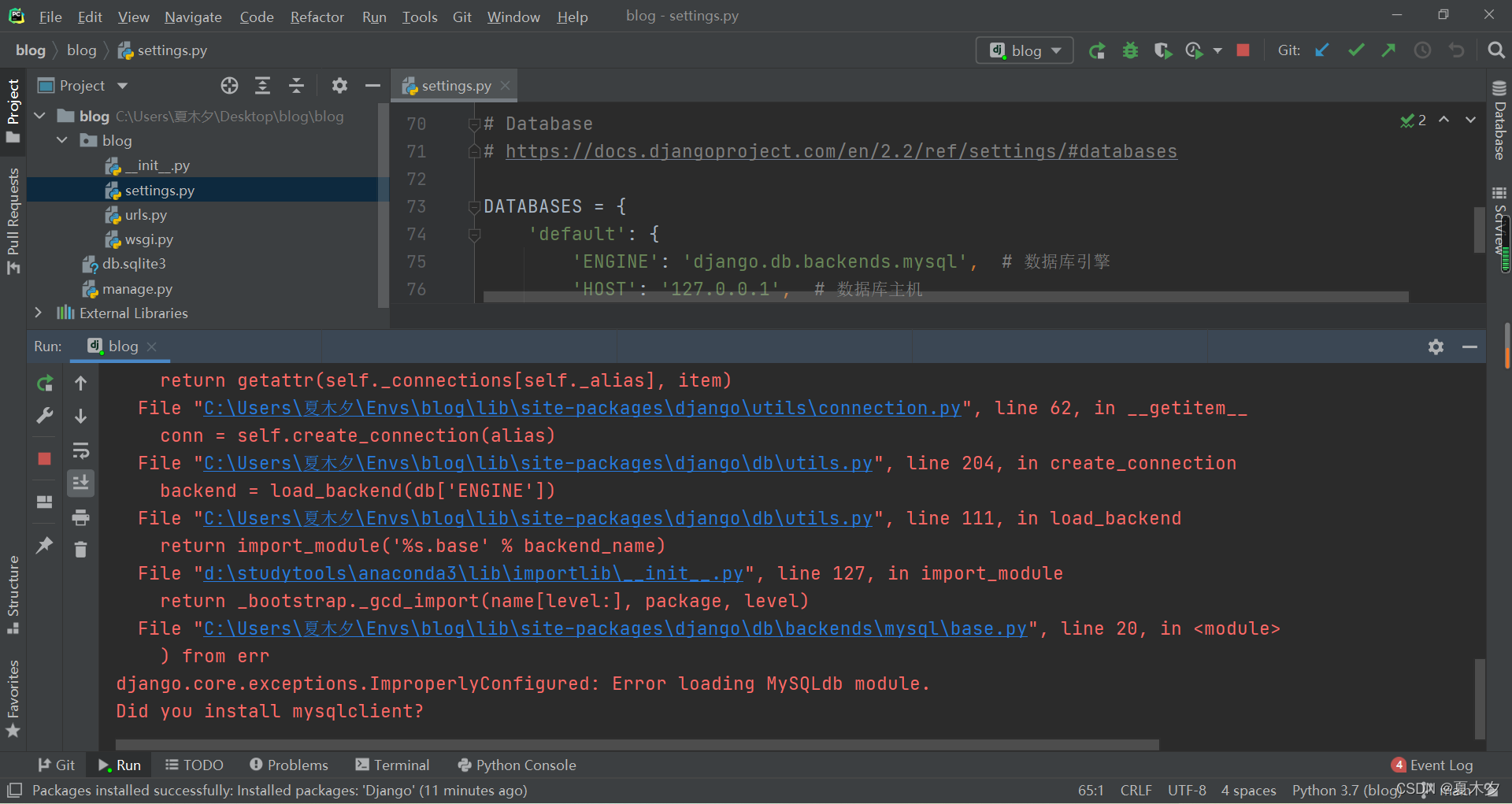1512x804 pixels.
Task: Stop process in Run panel
Action: 45,459
